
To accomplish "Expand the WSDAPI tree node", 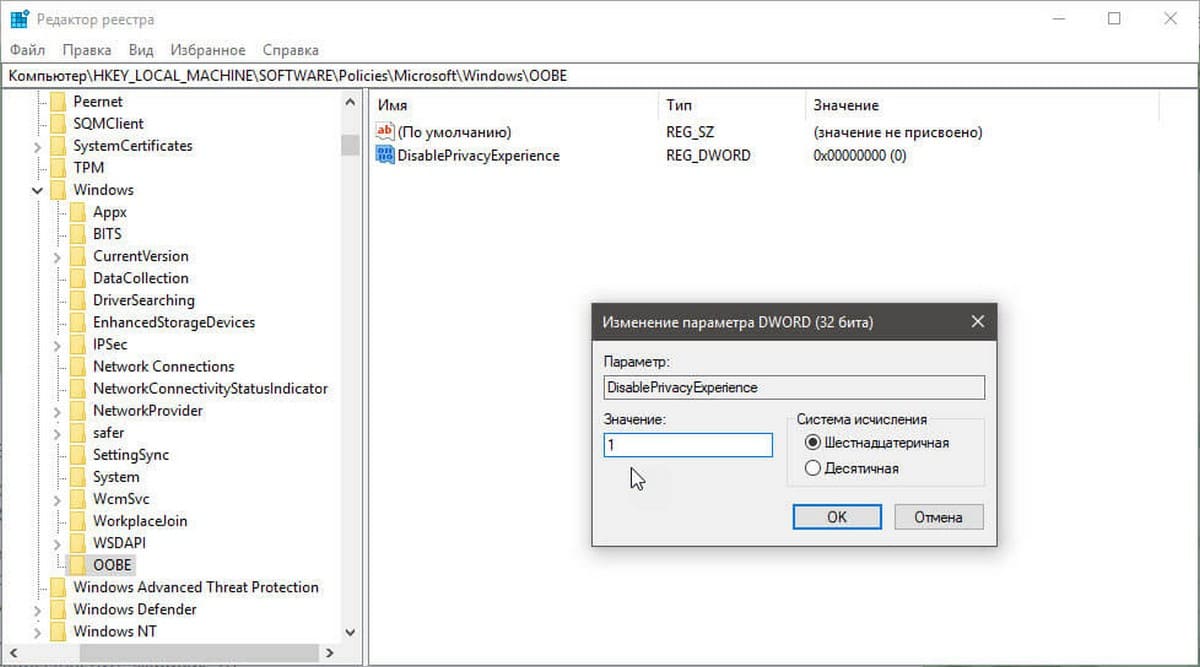I will coord(58,543).
